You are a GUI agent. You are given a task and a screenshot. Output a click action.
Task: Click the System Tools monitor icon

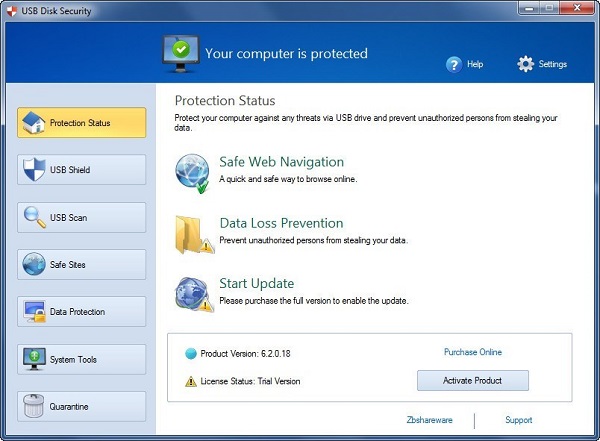click(x=34, y=359)
